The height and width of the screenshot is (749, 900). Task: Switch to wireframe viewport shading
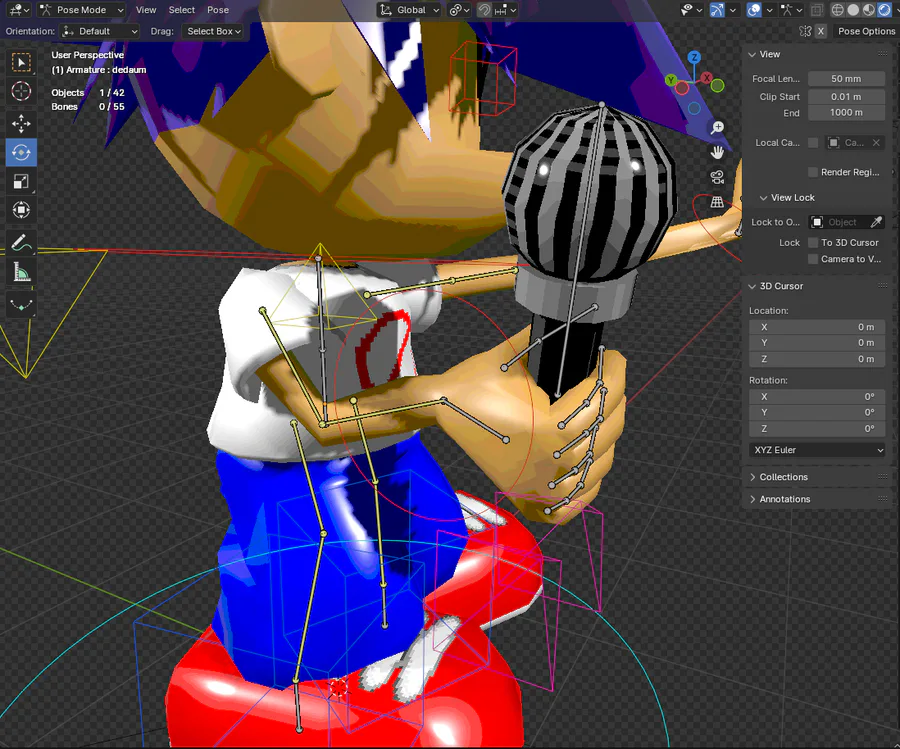(x=837, y=10)
